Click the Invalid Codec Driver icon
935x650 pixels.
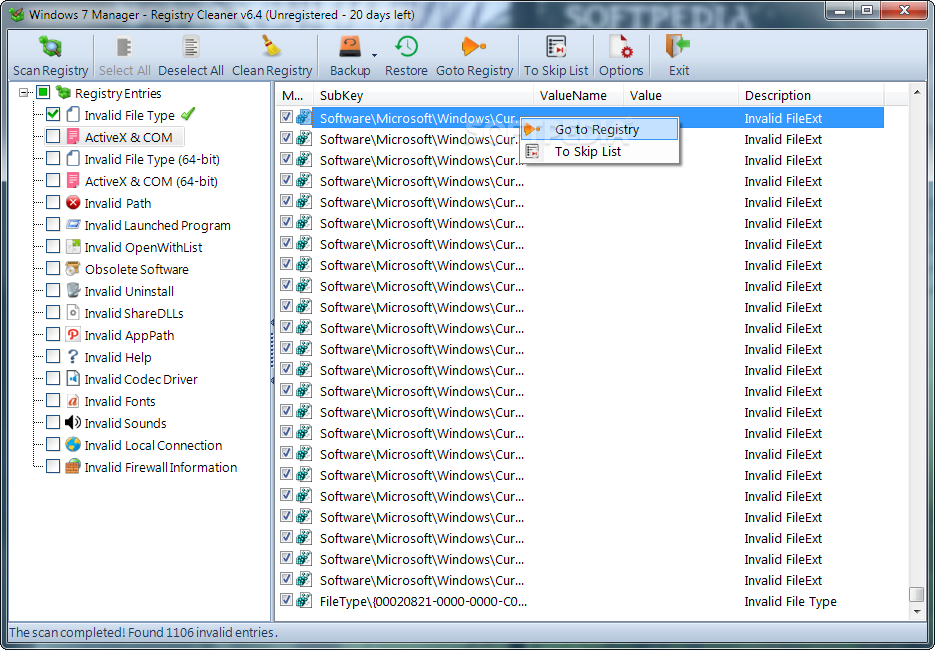(73, 379)
